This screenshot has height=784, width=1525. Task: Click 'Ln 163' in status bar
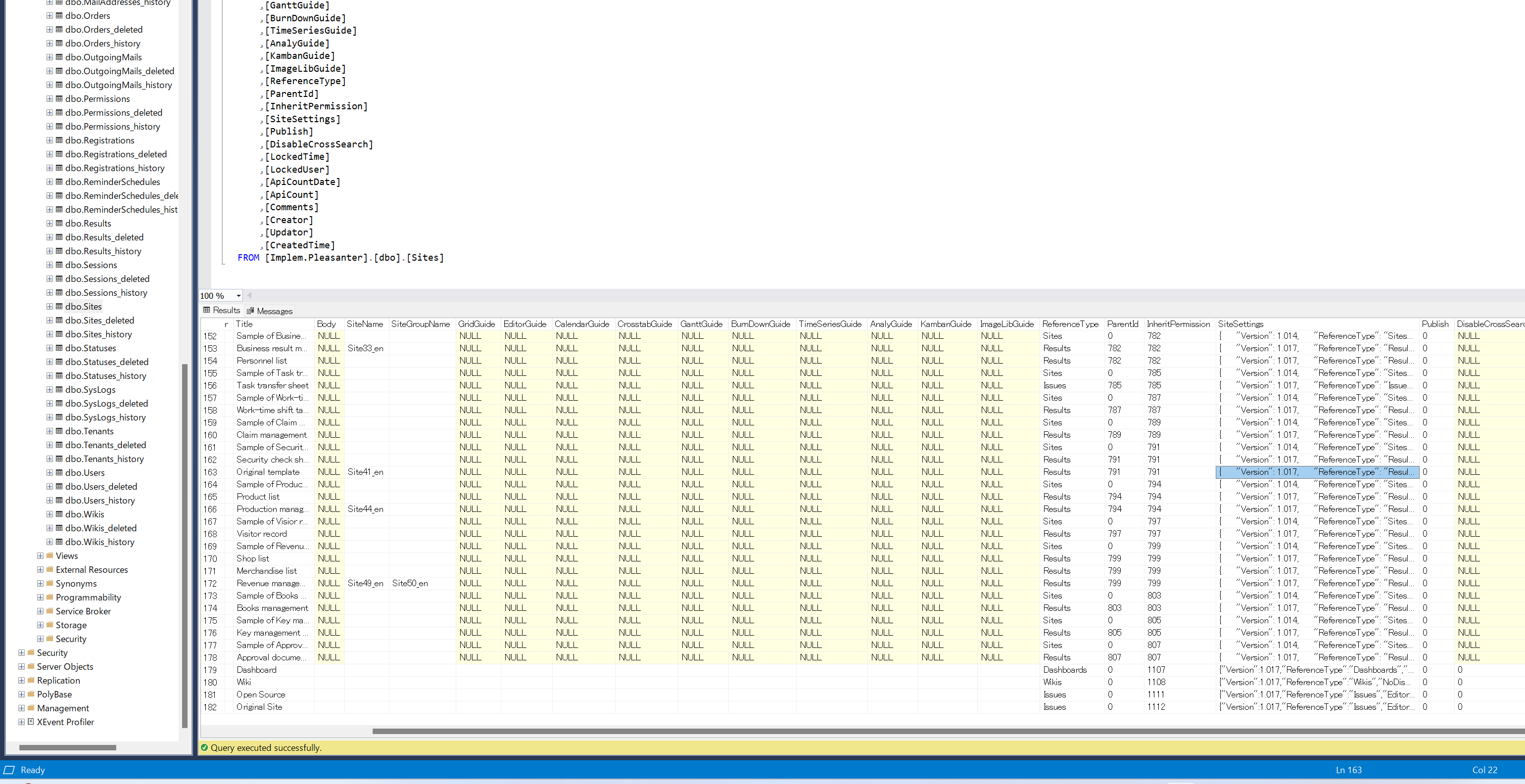[x=1348, y=770]
